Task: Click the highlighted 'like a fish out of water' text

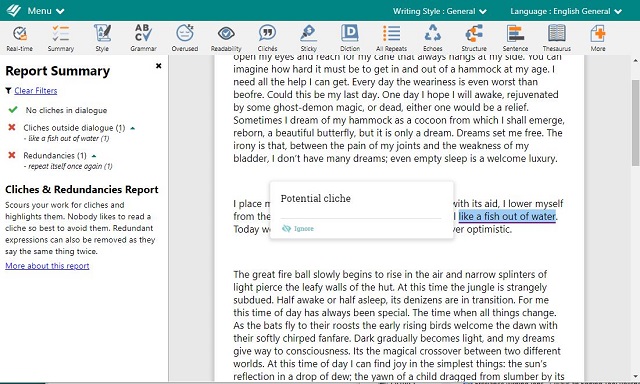Action: (x=507, y=216)
